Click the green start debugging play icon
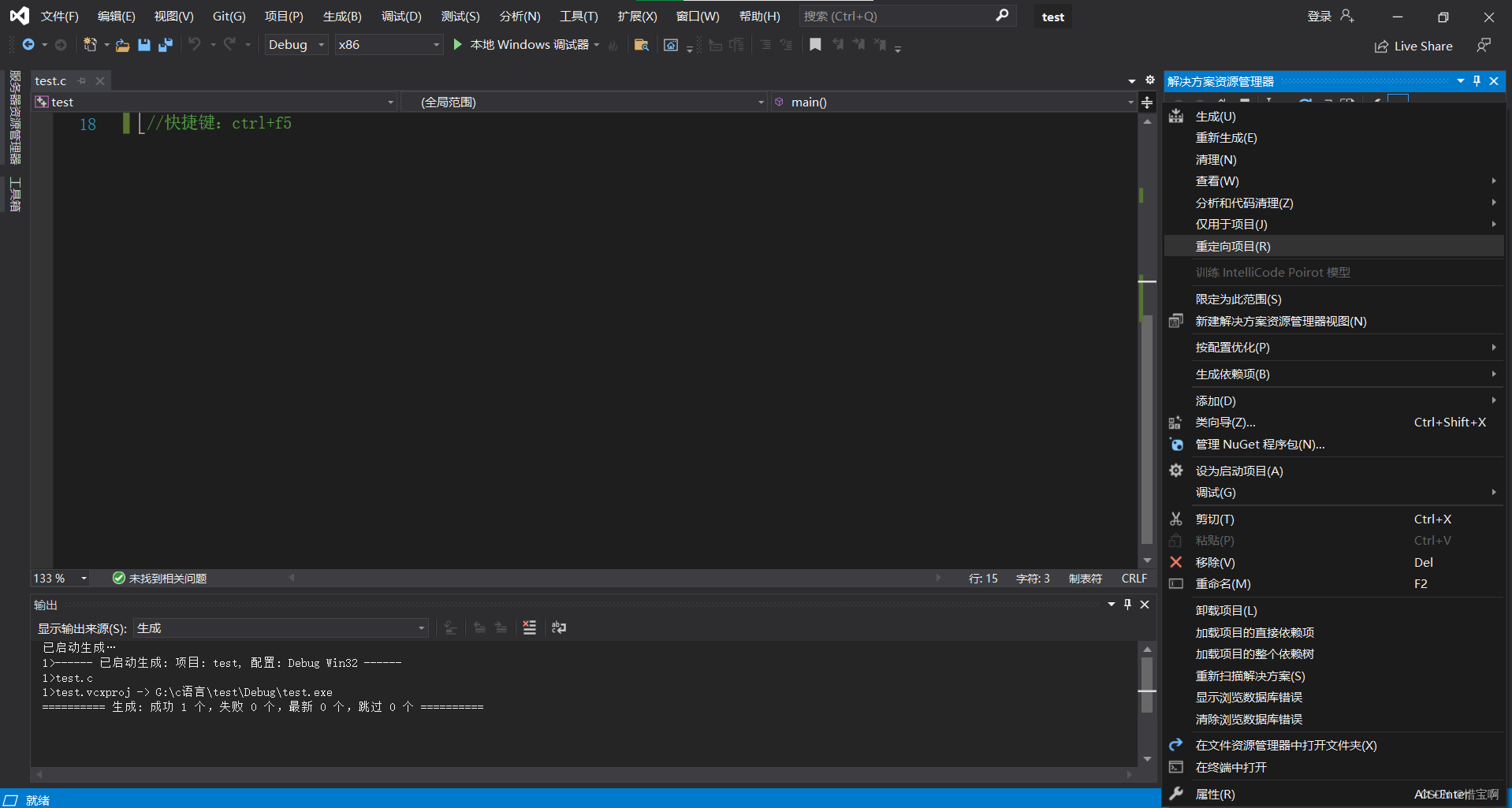Image resolution: width=1512 pixels, height=808 pixels. click(x=457, y=45)
